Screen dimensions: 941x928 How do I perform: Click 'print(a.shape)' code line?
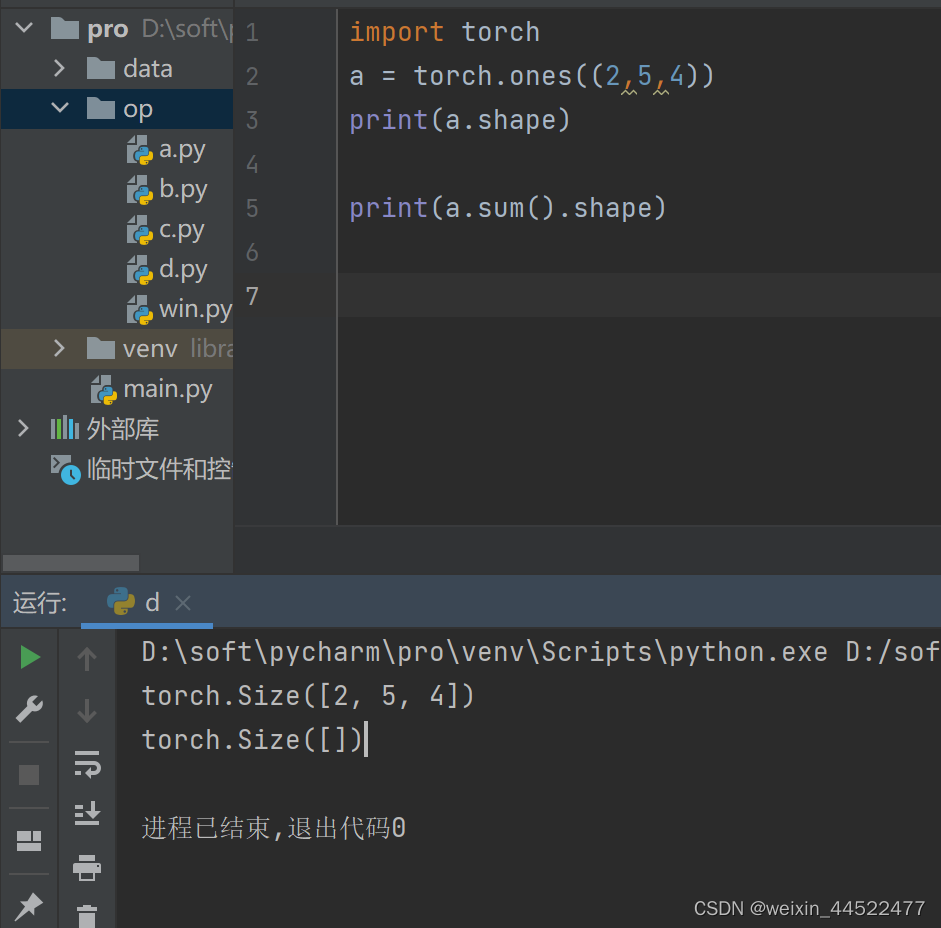pos(459,120)
